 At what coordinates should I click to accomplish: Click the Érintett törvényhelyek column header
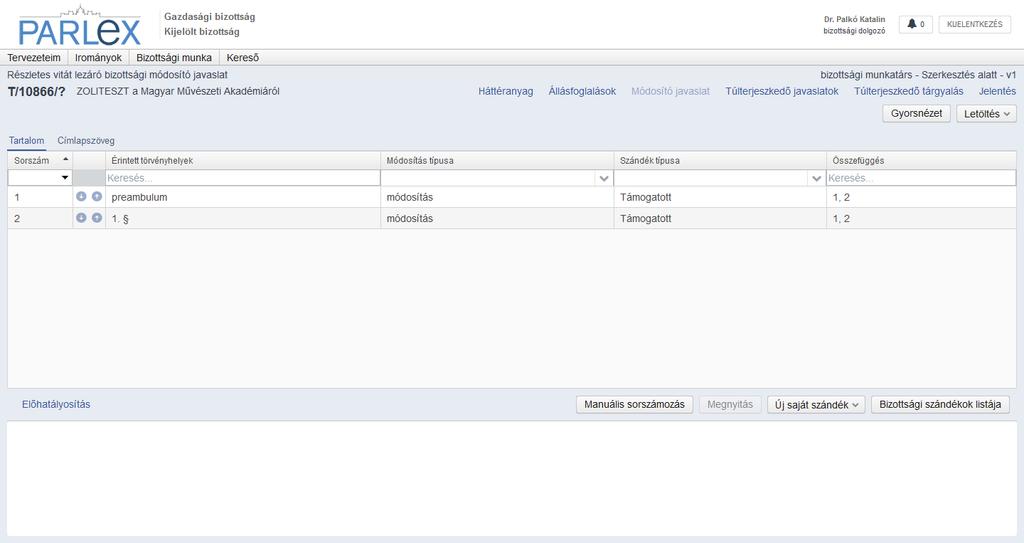(x=242, y=160)
